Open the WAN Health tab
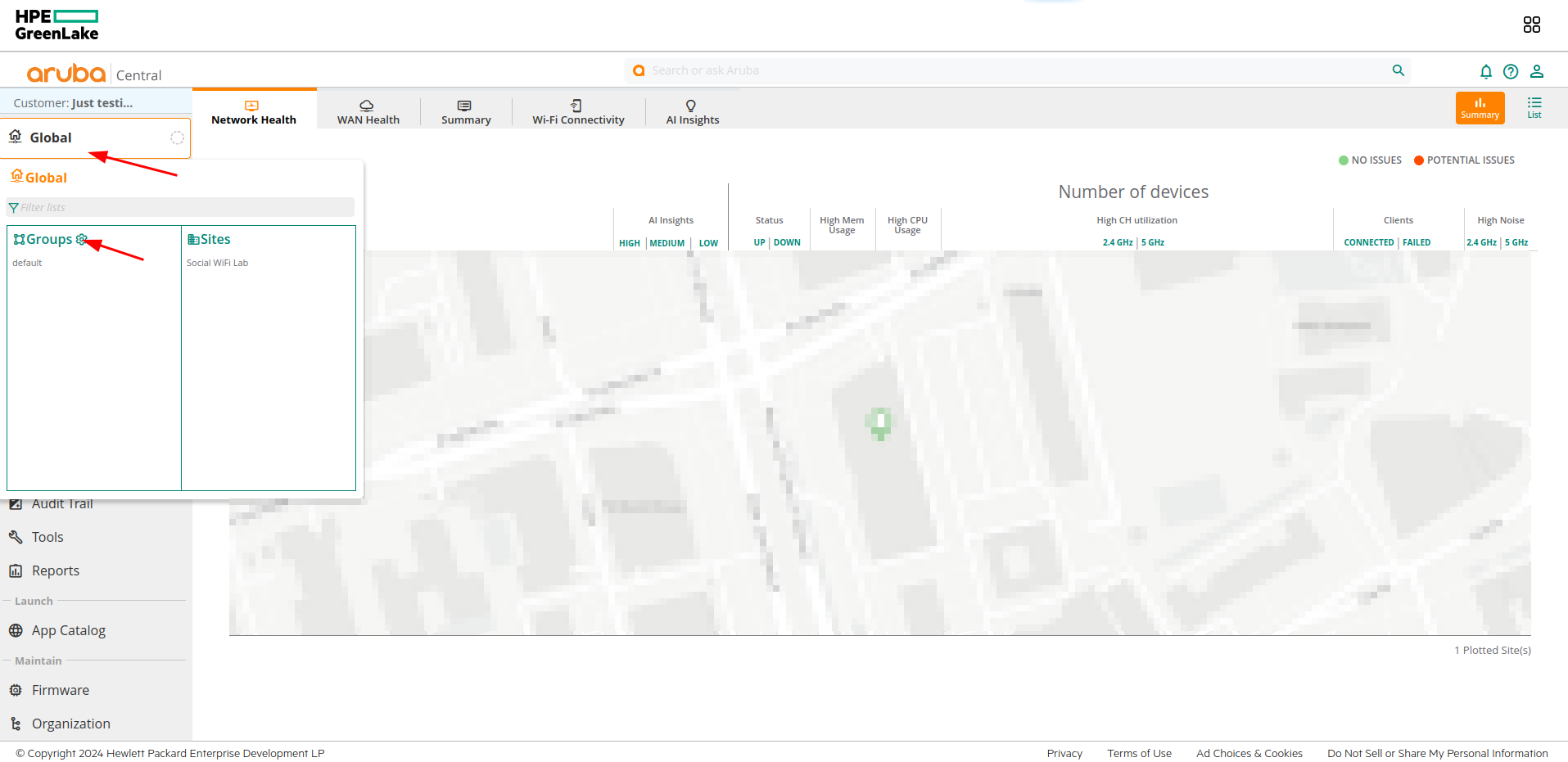The image size is (1568, 762). (368, 112)
